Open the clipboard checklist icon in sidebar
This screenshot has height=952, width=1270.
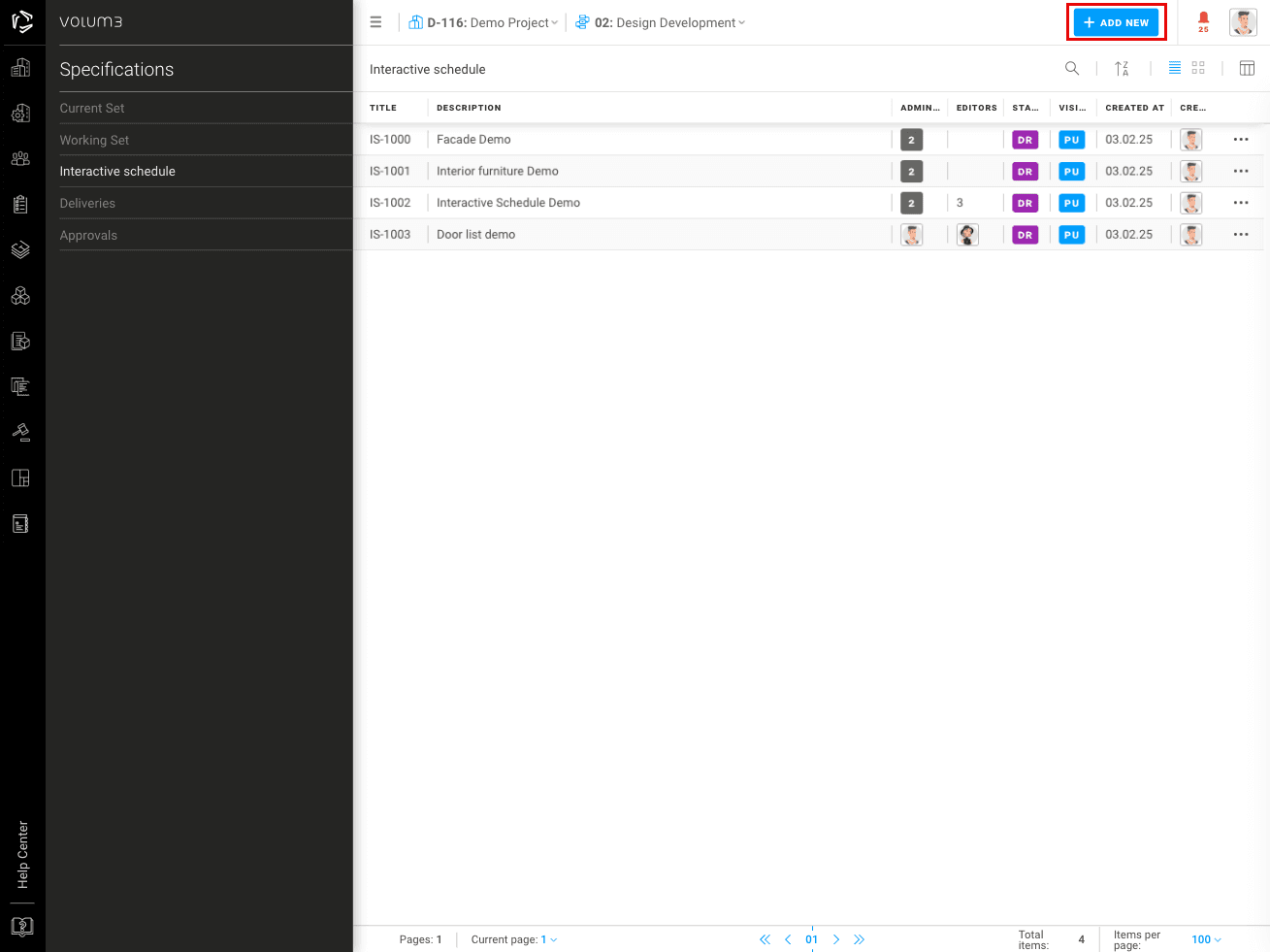coord(20,204)
